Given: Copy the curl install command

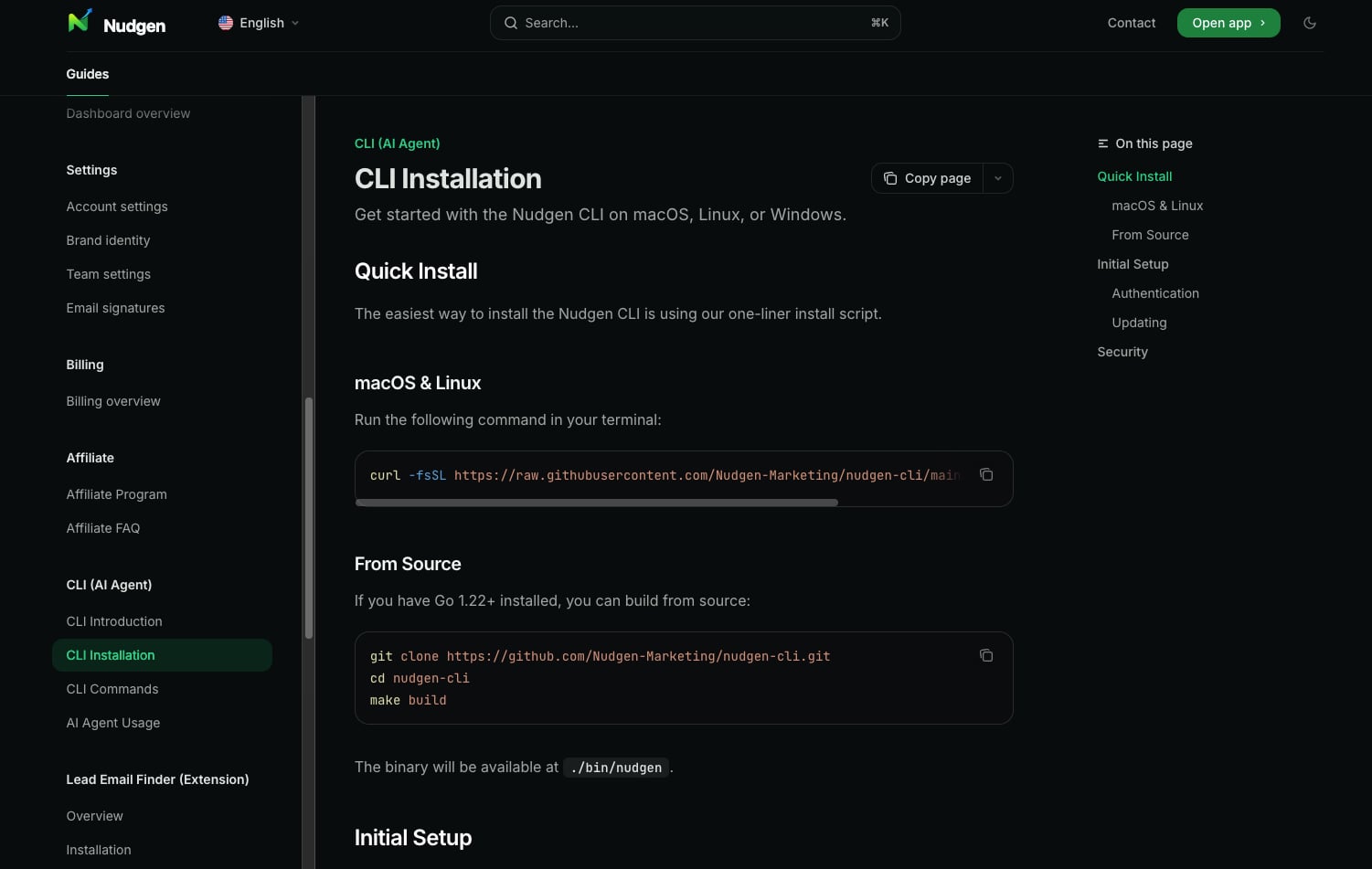Looking at the screenshot, I should [x=986, y=474].
